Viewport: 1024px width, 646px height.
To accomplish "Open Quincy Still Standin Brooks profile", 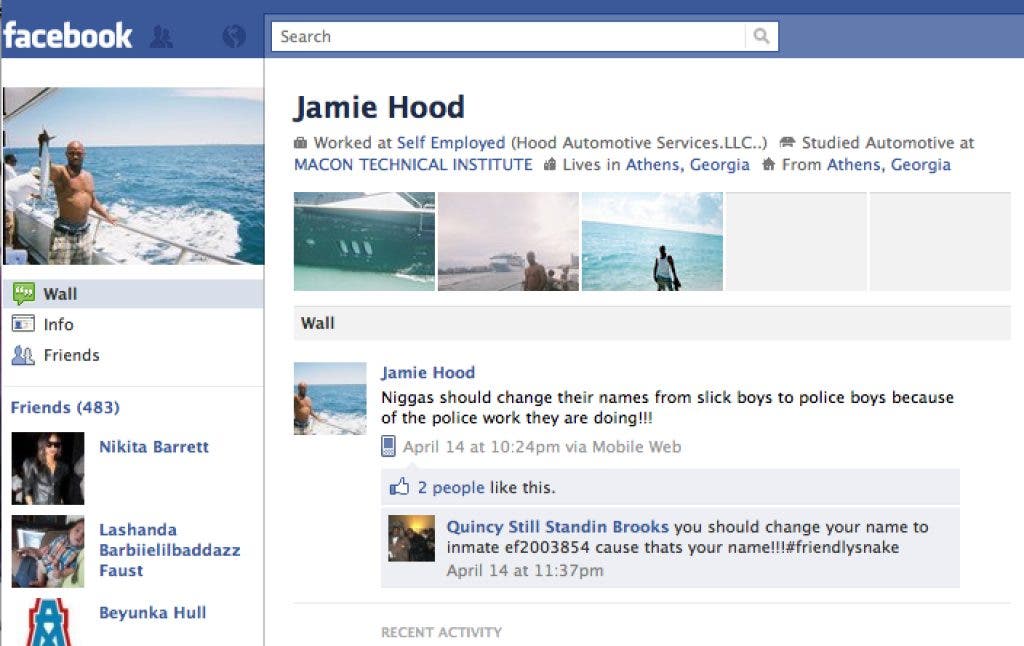I will (x=557, y=527).
